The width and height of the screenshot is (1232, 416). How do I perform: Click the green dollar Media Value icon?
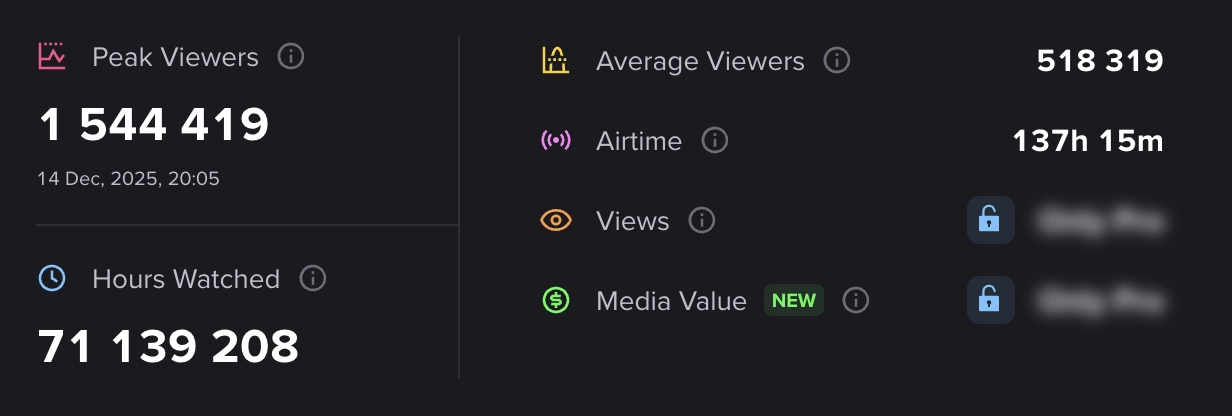coord(556,300)
